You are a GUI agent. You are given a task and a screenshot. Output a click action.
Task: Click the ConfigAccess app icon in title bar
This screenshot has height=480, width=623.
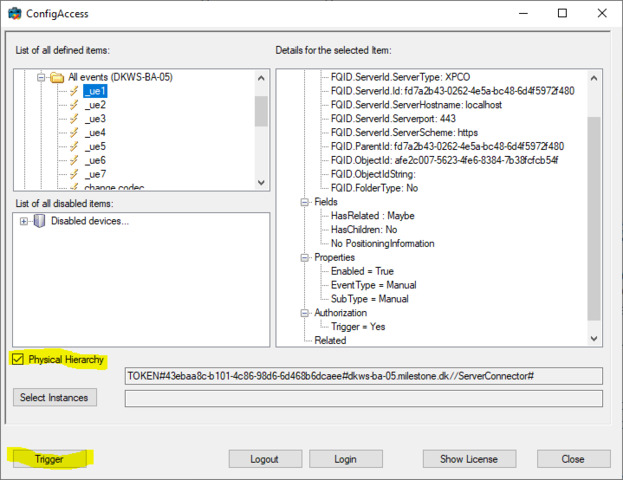(x=17, y=13)
